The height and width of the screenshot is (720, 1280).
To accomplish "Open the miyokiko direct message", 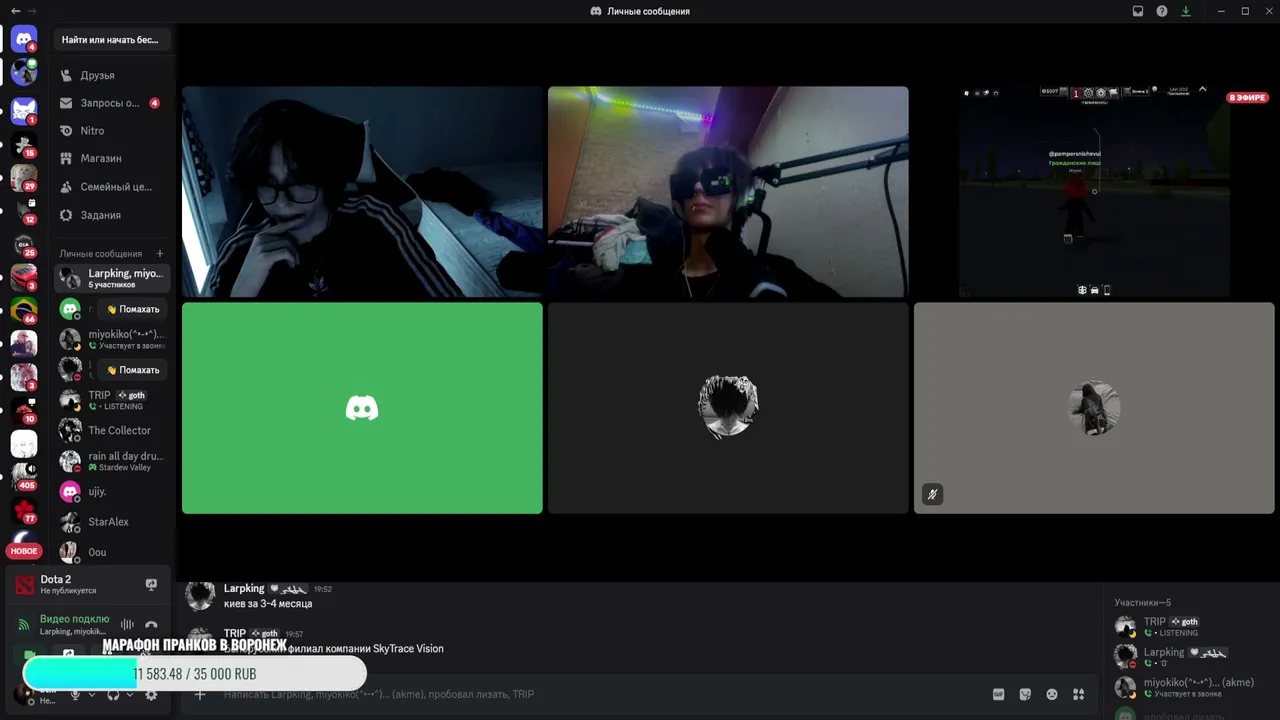I will pos(112,339).
